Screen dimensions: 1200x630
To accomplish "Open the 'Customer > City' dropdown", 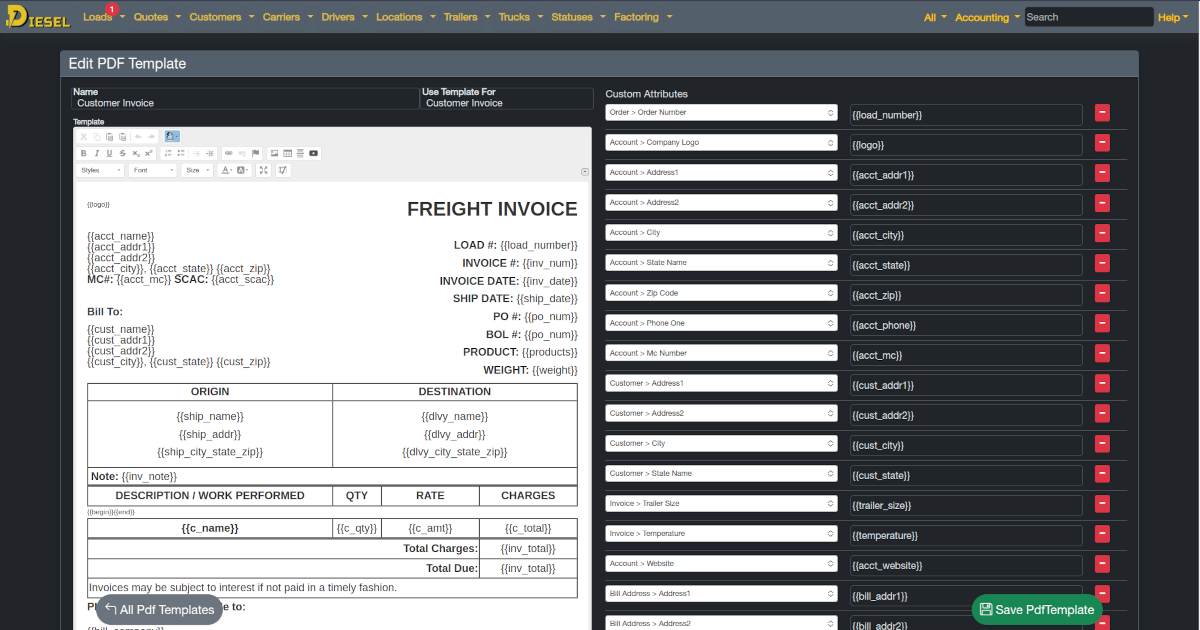I will (721, 443).
